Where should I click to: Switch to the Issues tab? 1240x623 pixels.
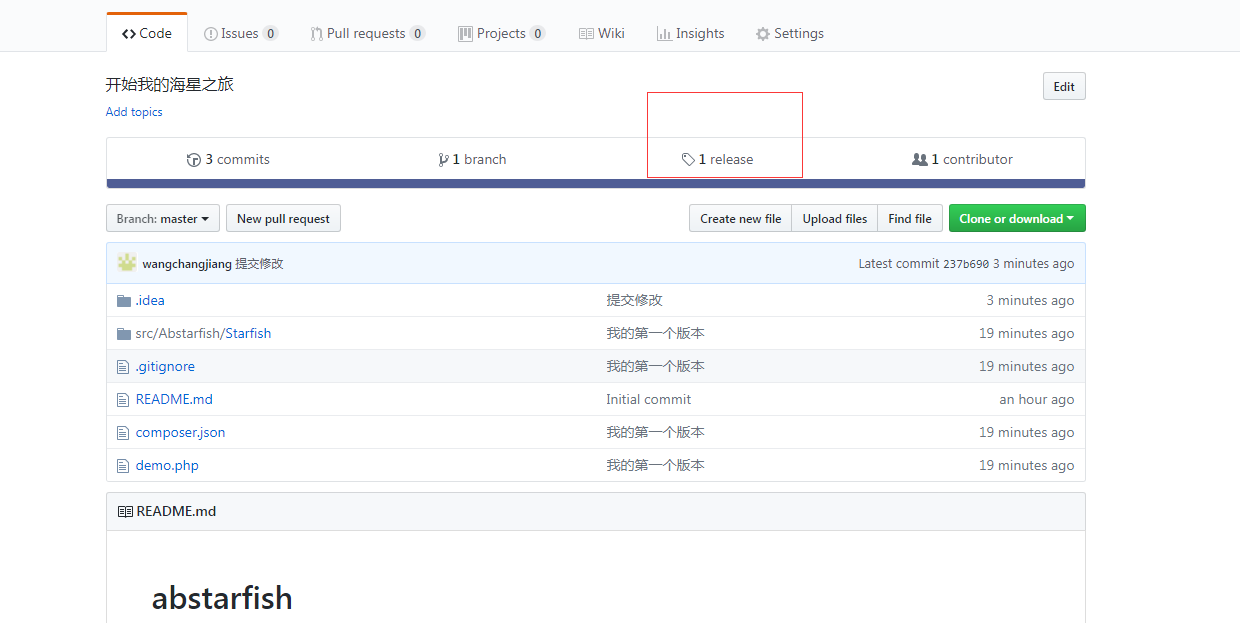click(240, 33)
